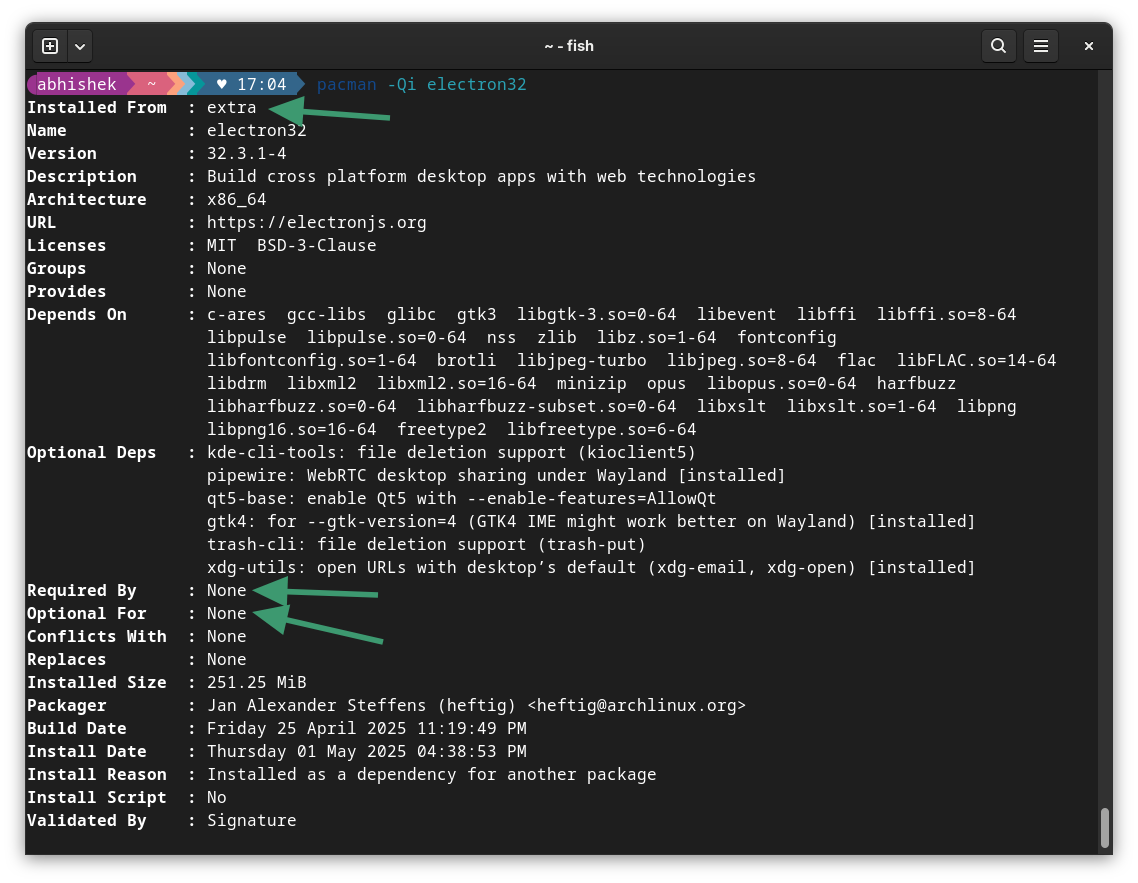Click the 'pacman' command text
Viewport: 1138px width, 883px height.
(346, 84)
